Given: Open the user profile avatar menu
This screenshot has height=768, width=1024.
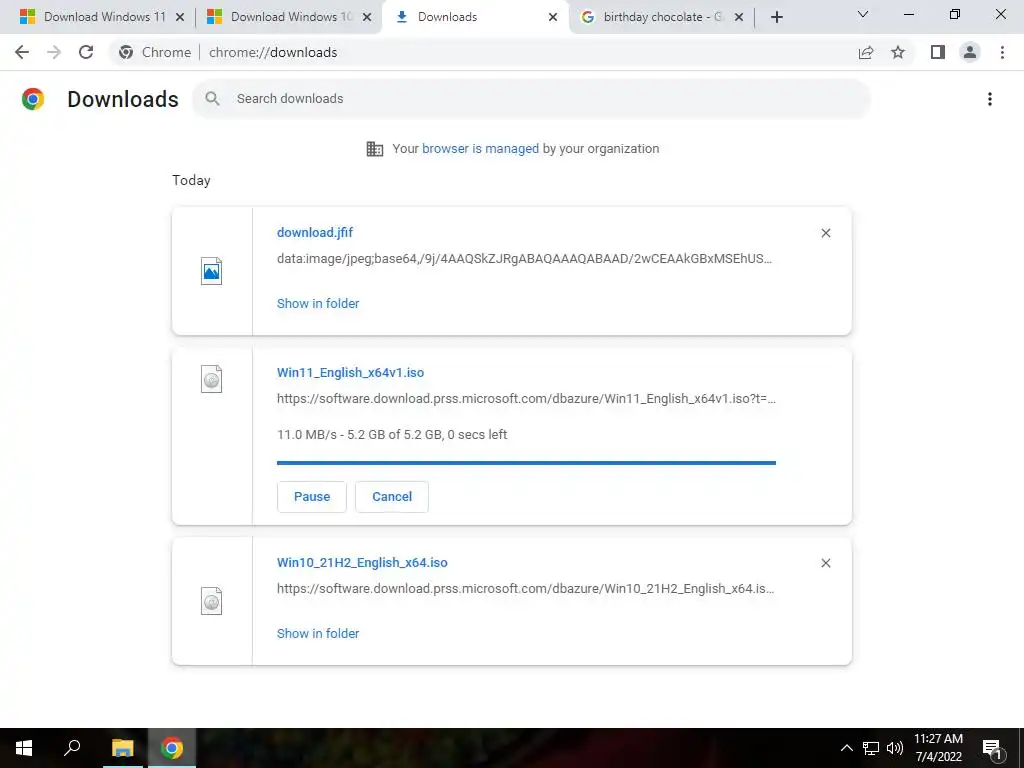Looking at the screenshot, I should point(970,52).
